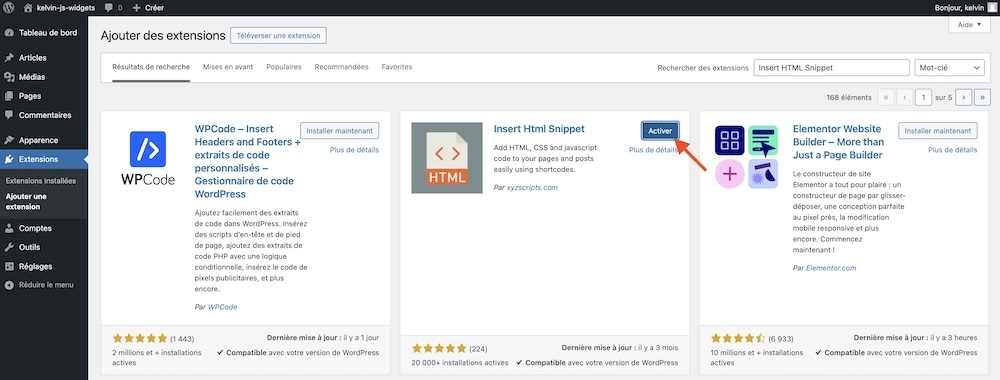The width and height of the screenshot is (1000, 380).
Task: Click the Extensions plug icon
Action: [x=9, y=159]
